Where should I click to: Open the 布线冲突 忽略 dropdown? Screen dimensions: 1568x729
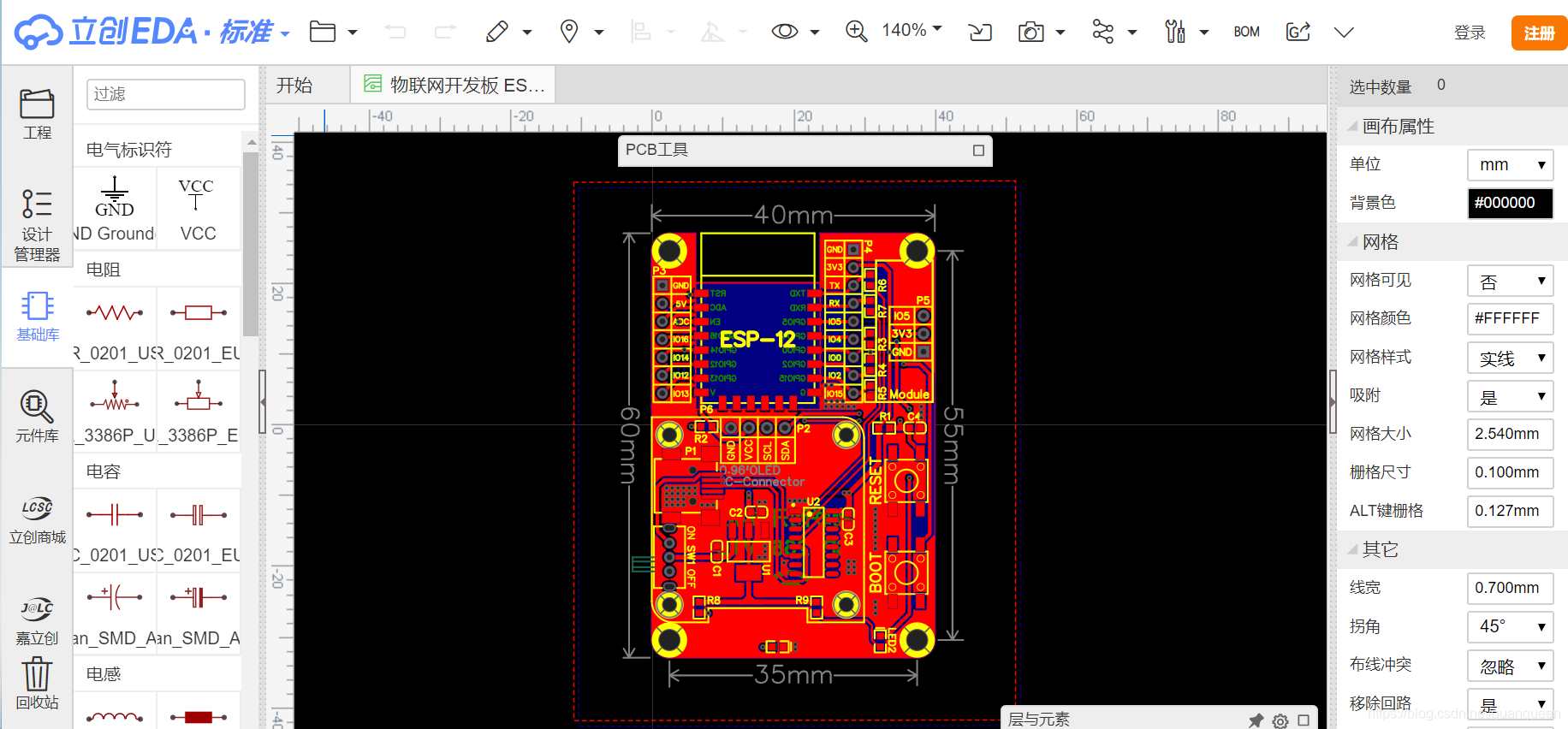(1510, 666)
